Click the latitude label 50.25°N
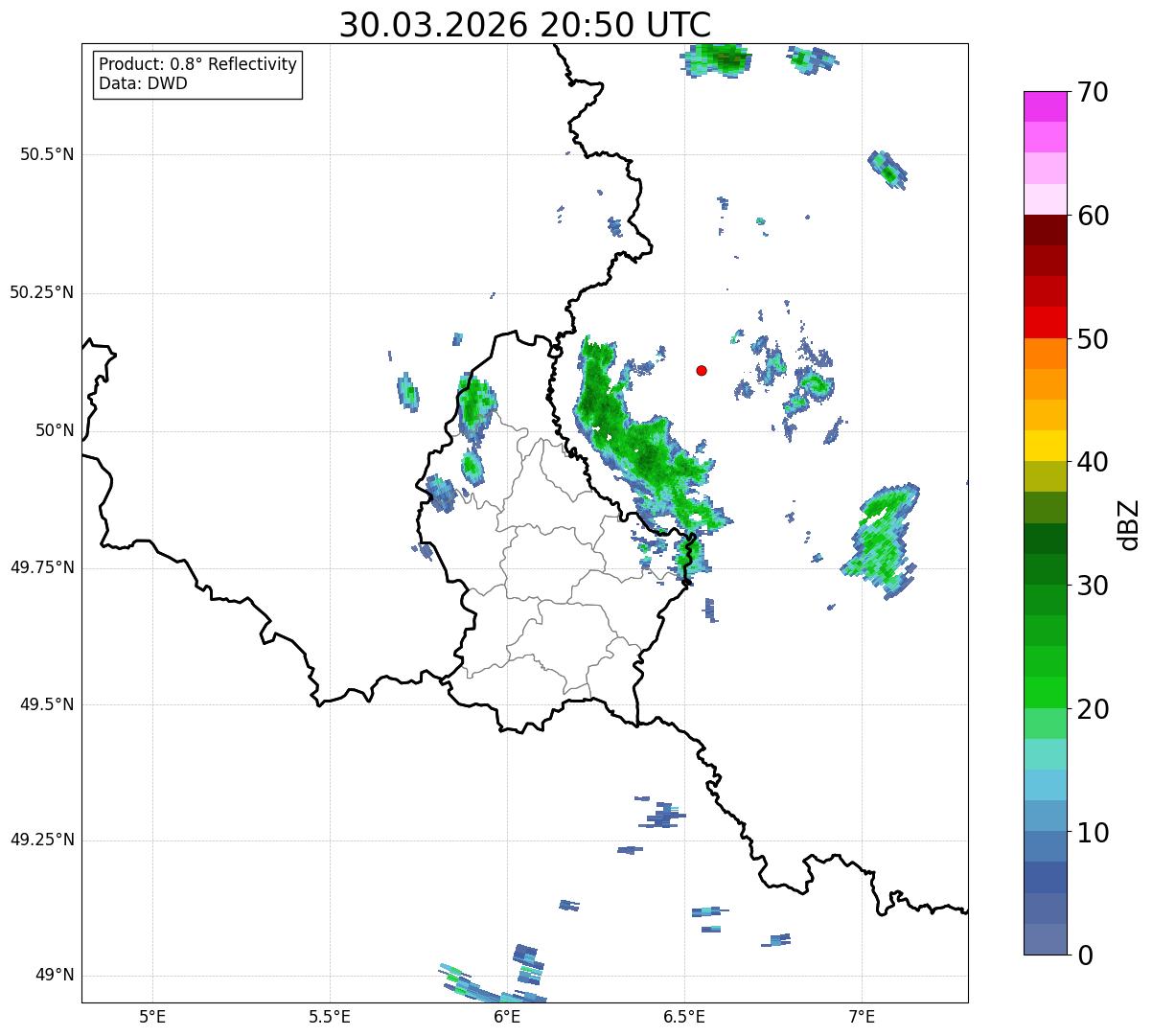The height and width of the screenshot is (1036, 1152). [x=41, y=292]
